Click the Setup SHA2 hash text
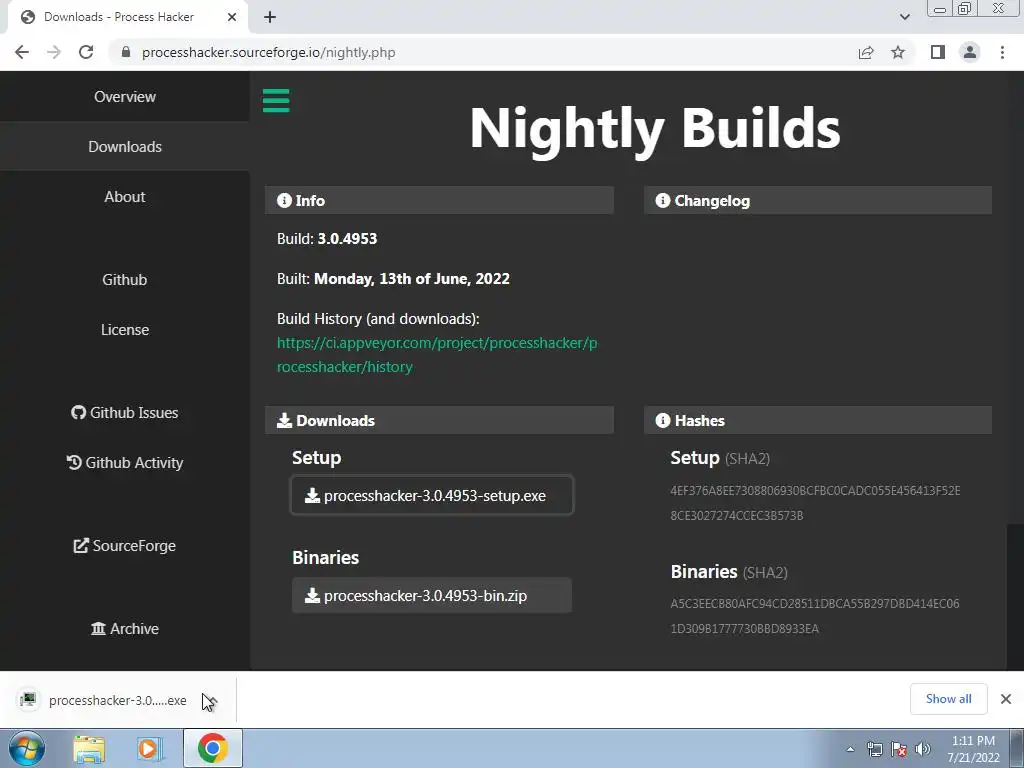1024x768 pixels. coord(815,503)
